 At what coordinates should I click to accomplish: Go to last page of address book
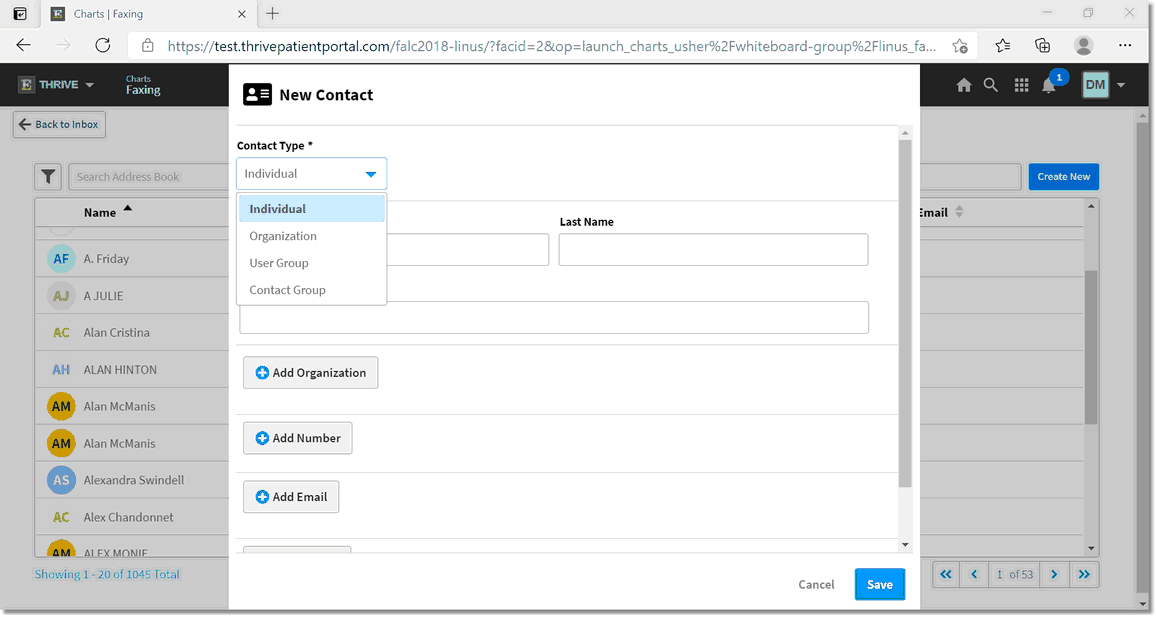[x=1083, y=574]
